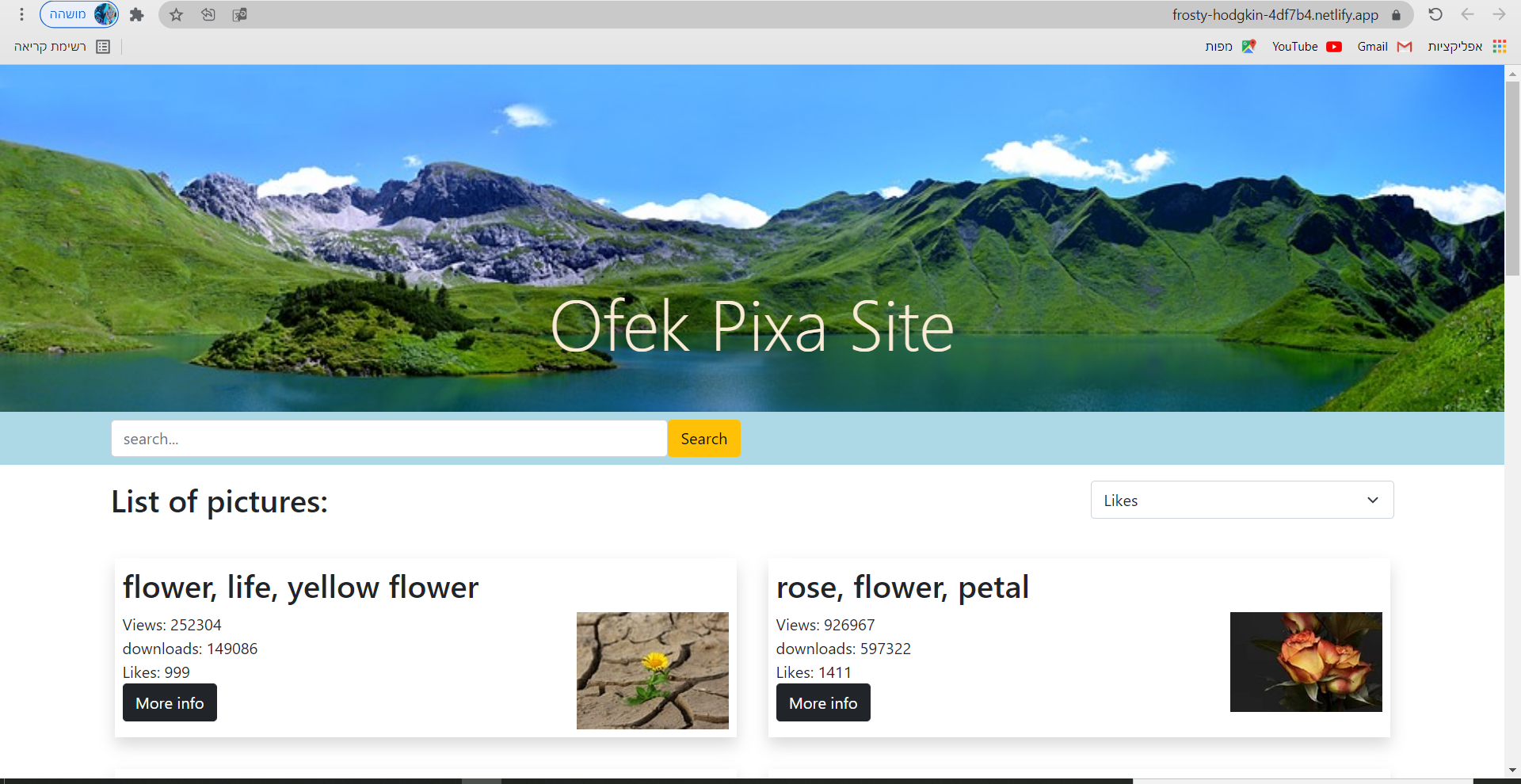Viewport: 1521px width, 784px height.
Task: Open the YouTube bookmark
Action: click(1306, 46)
